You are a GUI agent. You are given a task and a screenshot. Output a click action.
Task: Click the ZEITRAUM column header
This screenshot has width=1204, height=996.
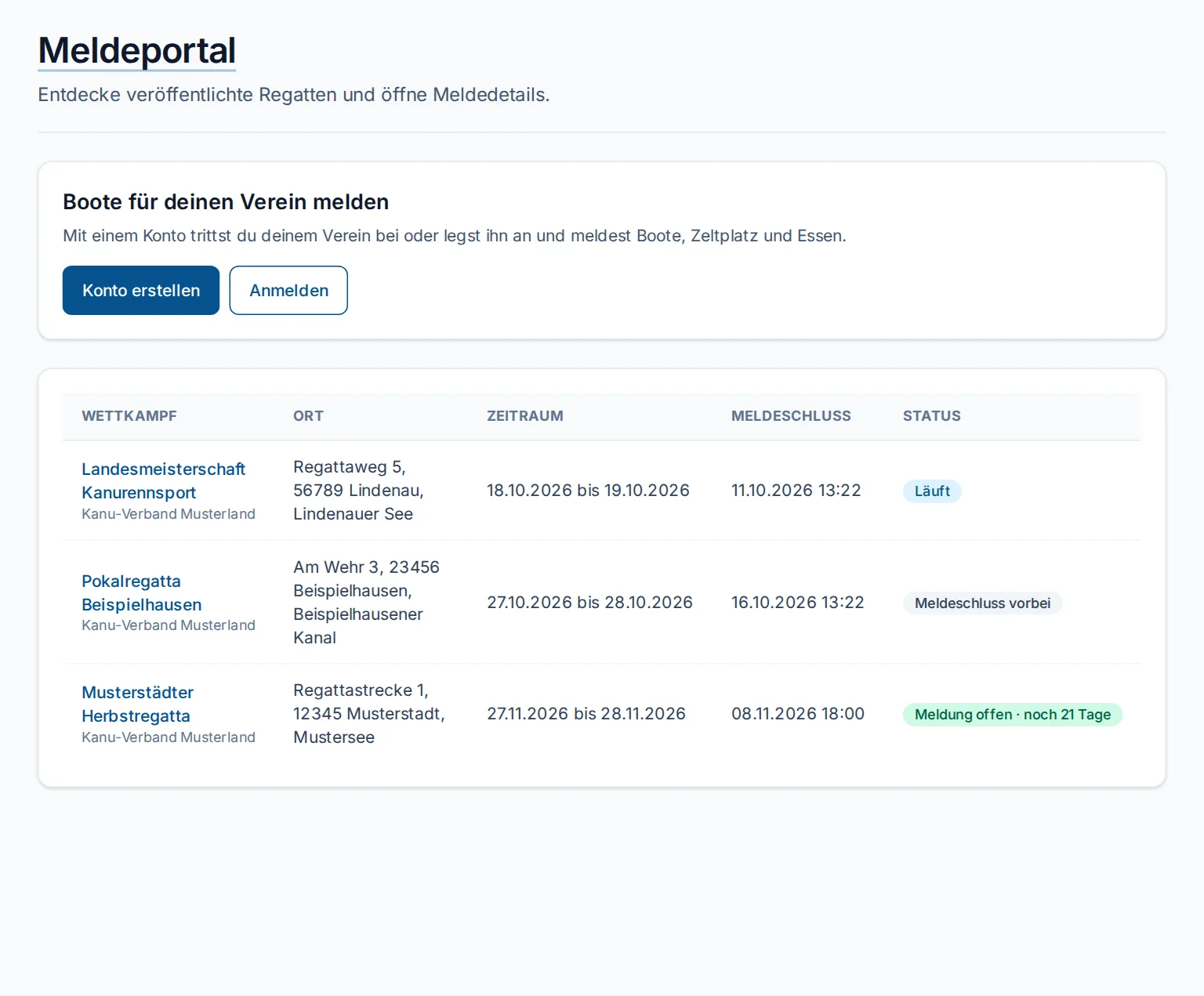(x=525, y=416)
